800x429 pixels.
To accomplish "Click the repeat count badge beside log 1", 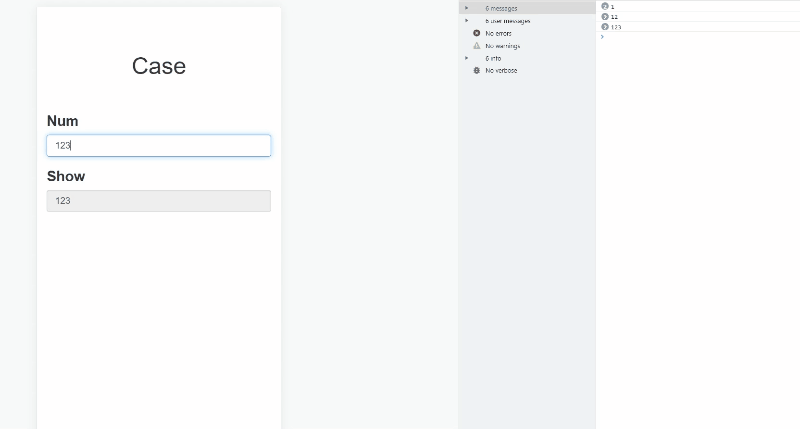I will point(605,6).
